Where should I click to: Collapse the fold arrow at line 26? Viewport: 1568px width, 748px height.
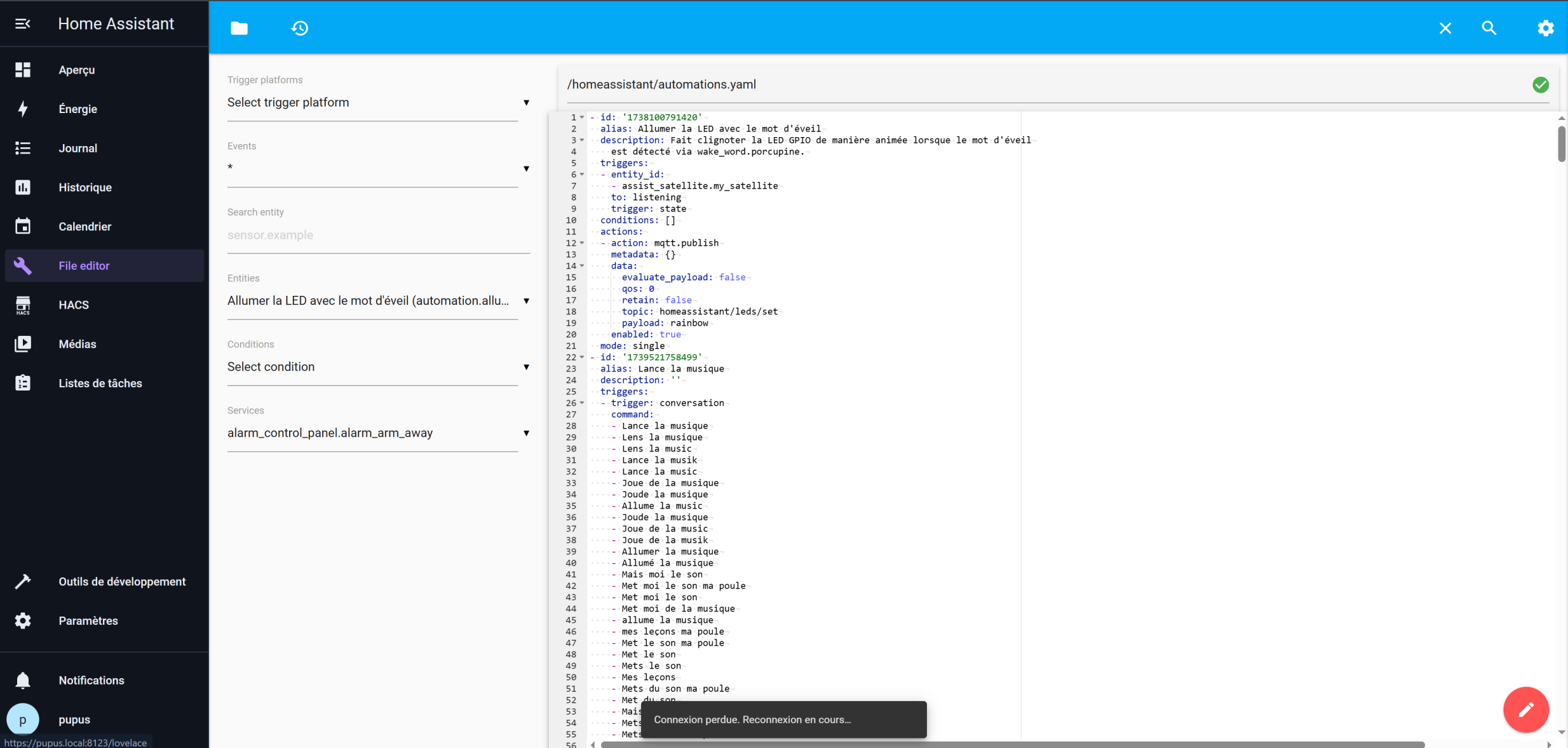coord(582,403)
